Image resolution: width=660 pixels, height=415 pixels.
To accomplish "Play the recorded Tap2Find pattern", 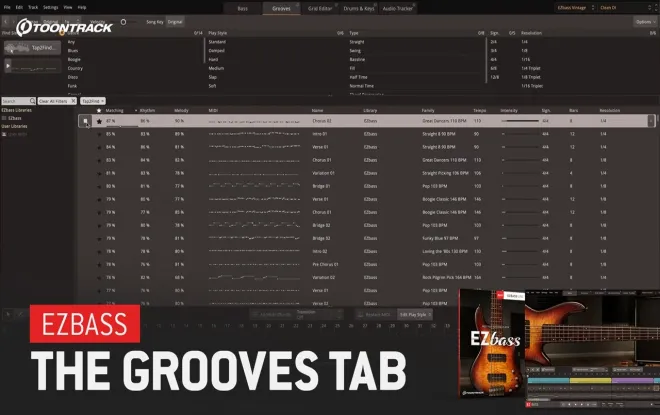I will coord(8,66).
